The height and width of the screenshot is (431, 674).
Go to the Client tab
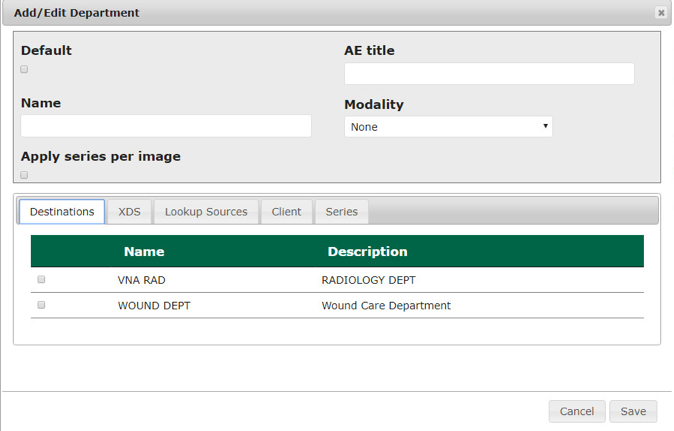pos(286,212)
